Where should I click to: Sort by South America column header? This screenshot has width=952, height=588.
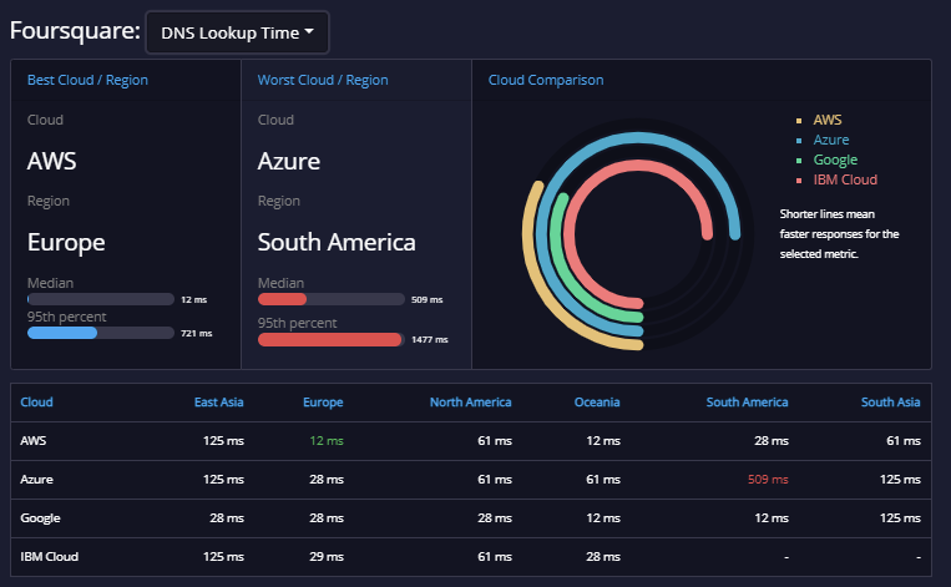[747, 402]
